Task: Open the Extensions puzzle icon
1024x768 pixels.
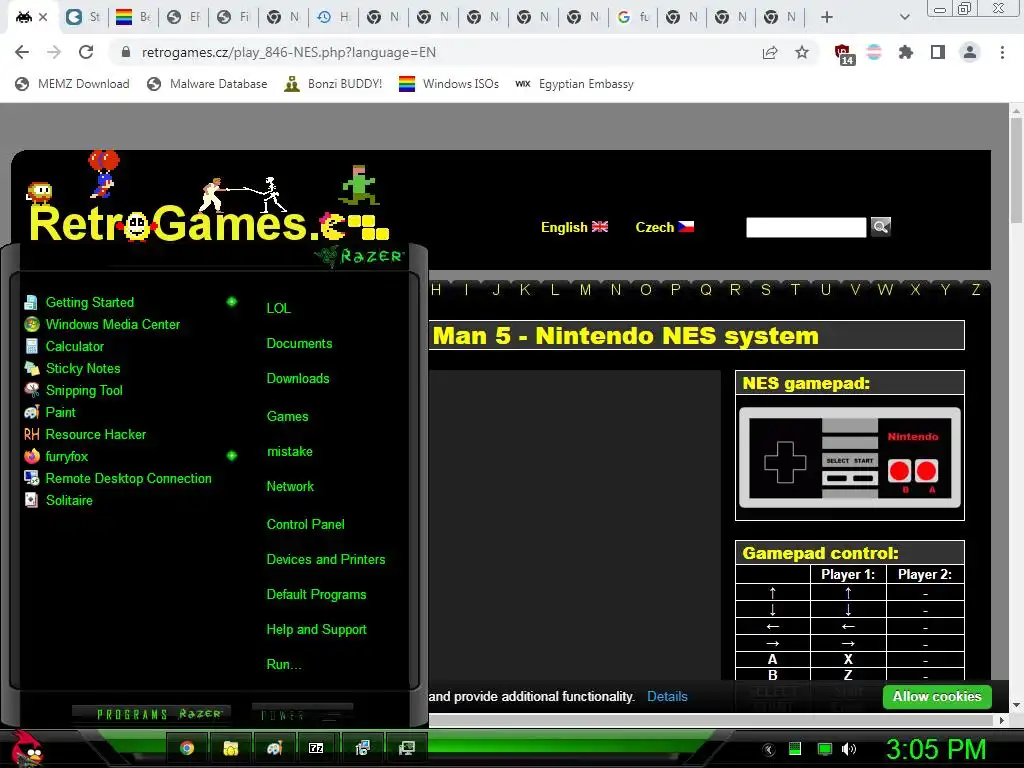Action: click(906, 52)
